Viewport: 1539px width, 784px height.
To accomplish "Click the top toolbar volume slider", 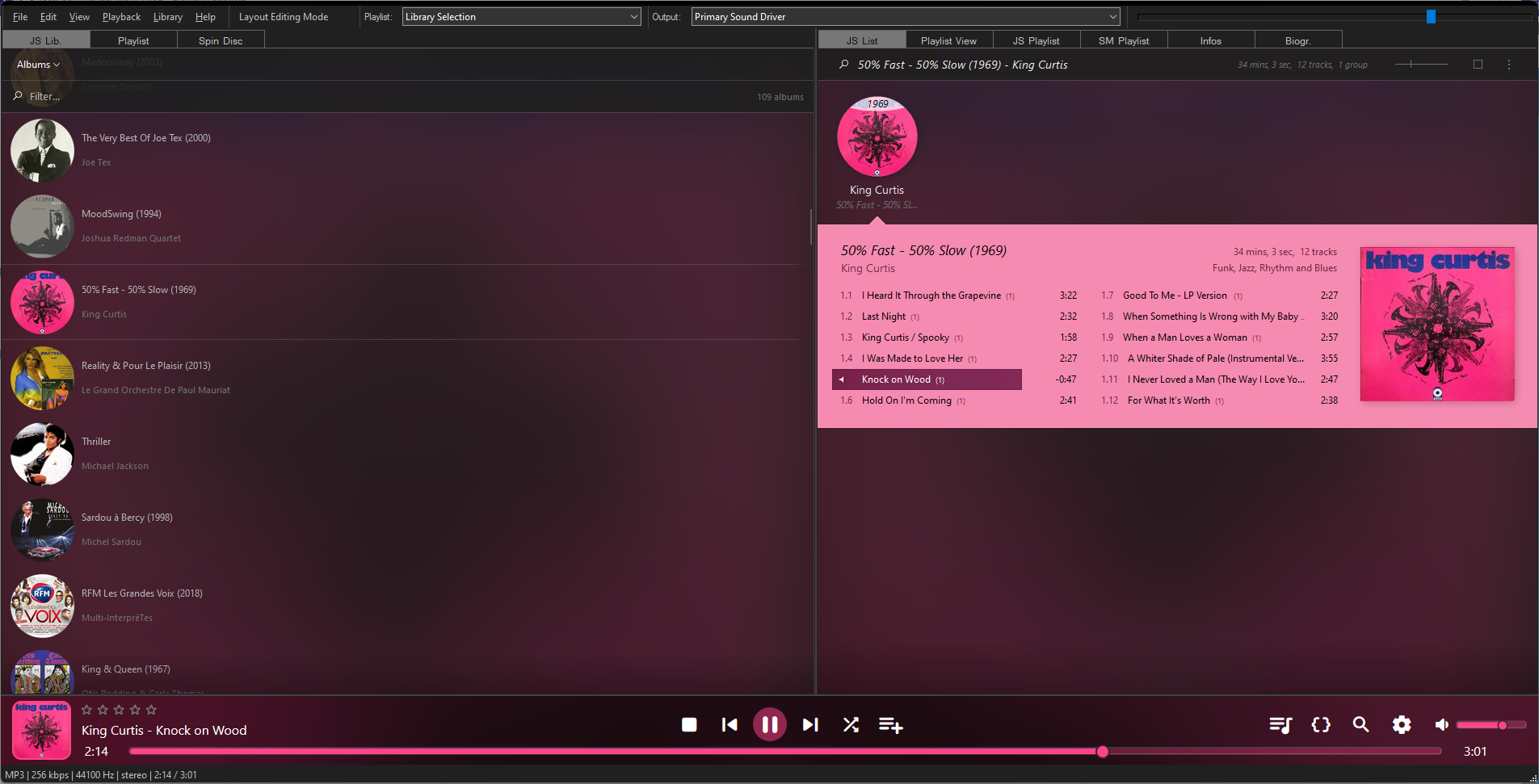I will tap(1335, 16).
